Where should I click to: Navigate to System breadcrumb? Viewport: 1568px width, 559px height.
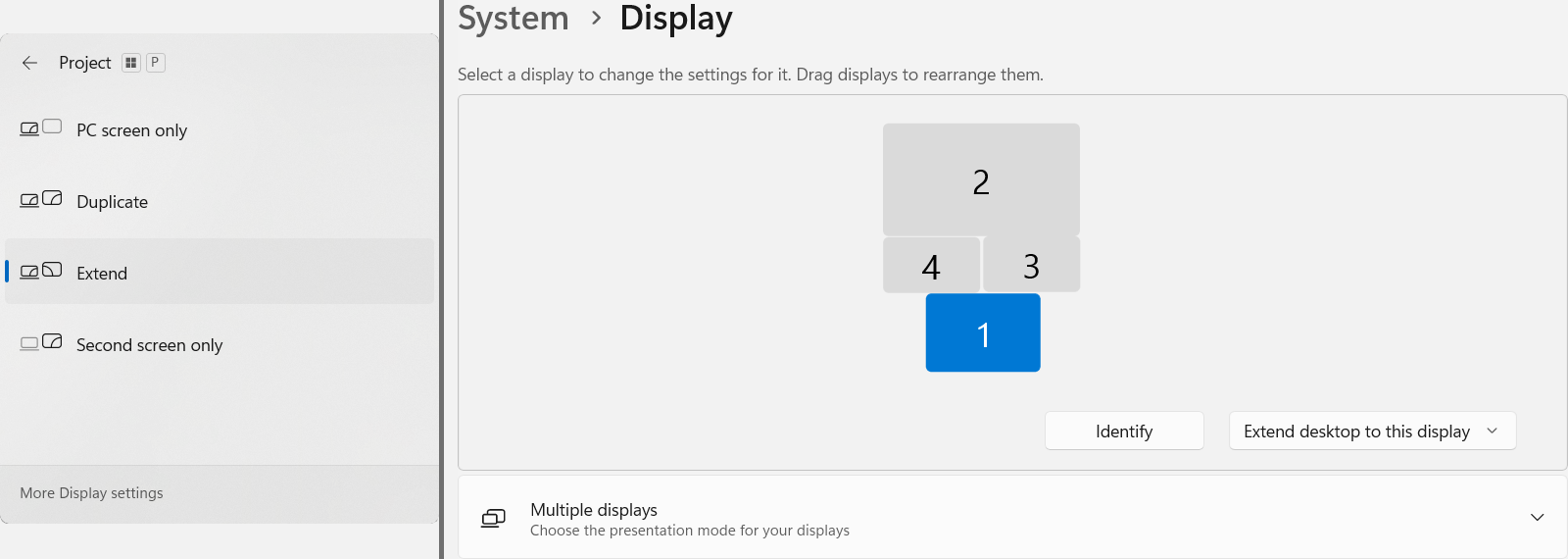click(x=514, y=18)
